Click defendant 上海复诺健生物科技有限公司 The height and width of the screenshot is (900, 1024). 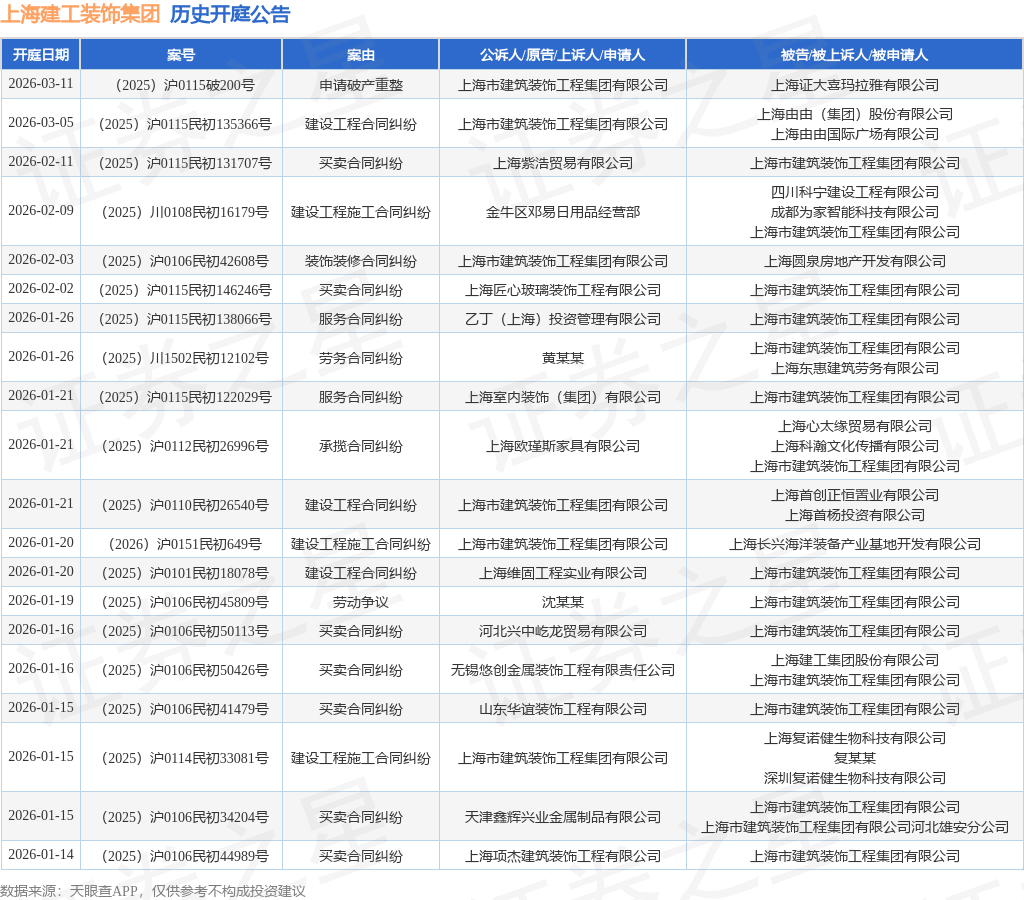(855, 739)
